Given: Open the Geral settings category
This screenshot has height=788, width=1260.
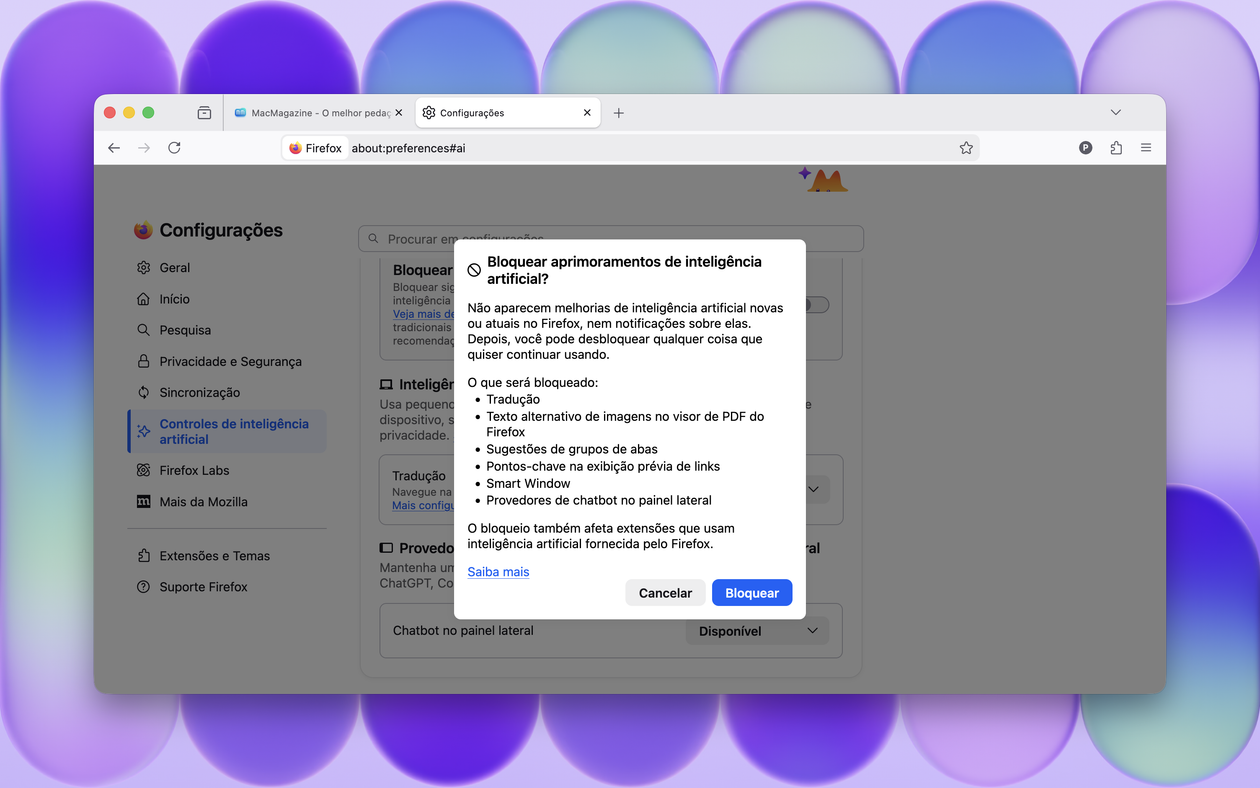Looking at the screenshot, I should tap(227, 268).
